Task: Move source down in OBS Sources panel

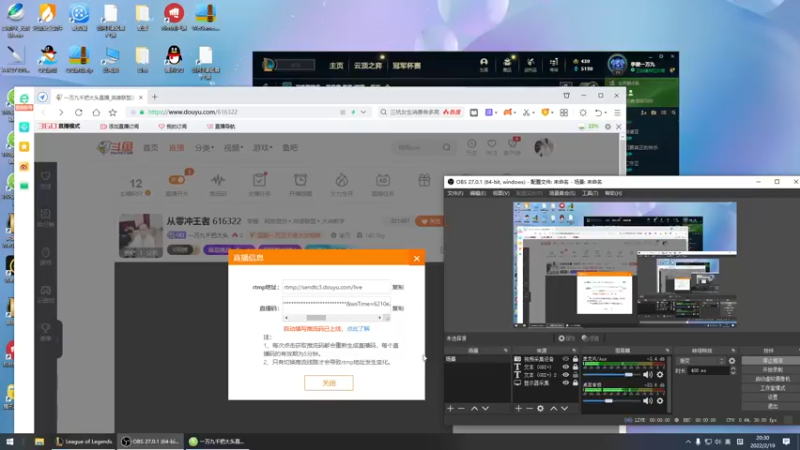Action: (564, 409)
